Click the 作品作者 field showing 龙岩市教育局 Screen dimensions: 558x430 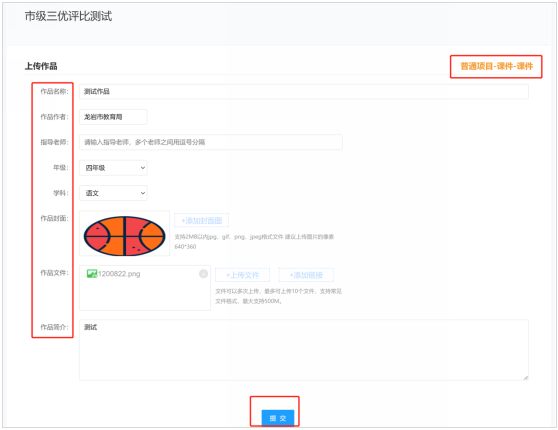pyautogui.click(x=113, y=117)
